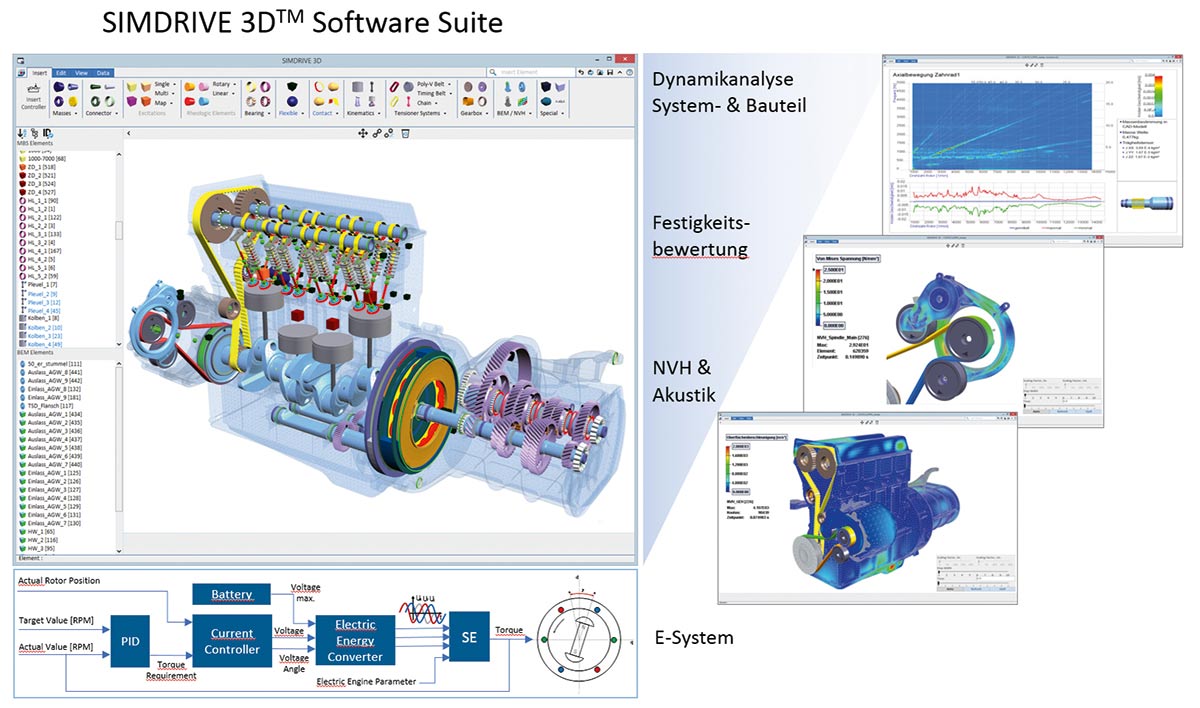This screenshot has width=1200, height=708.
Task: Open the Special group dropdown
Action: coord(551,113)
